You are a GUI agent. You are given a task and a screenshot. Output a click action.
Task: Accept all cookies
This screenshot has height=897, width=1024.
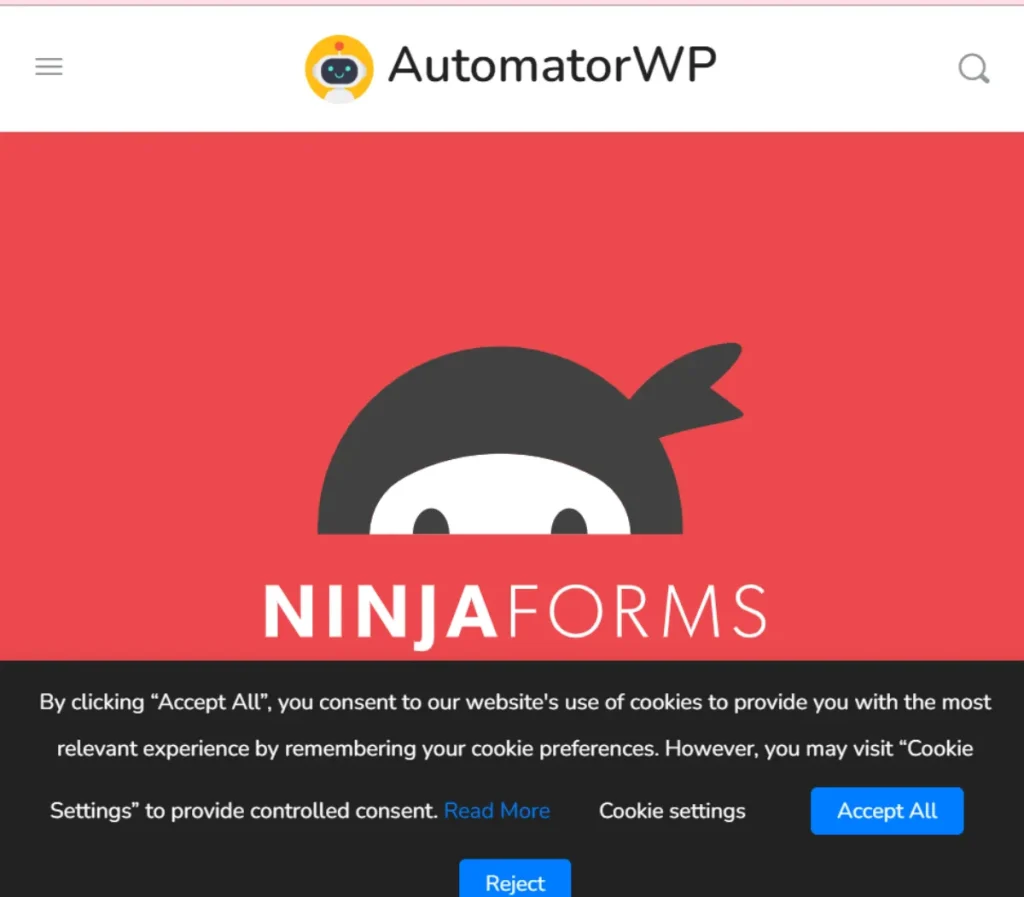click(x=887, y=811)
